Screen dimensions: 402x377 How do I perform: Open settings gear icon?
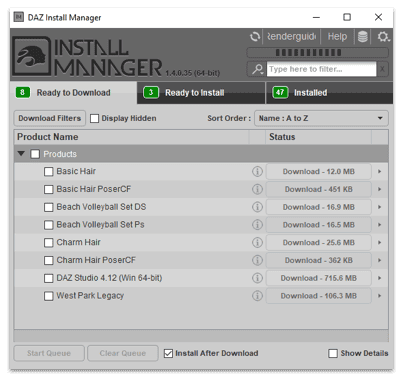click(383, 36)
